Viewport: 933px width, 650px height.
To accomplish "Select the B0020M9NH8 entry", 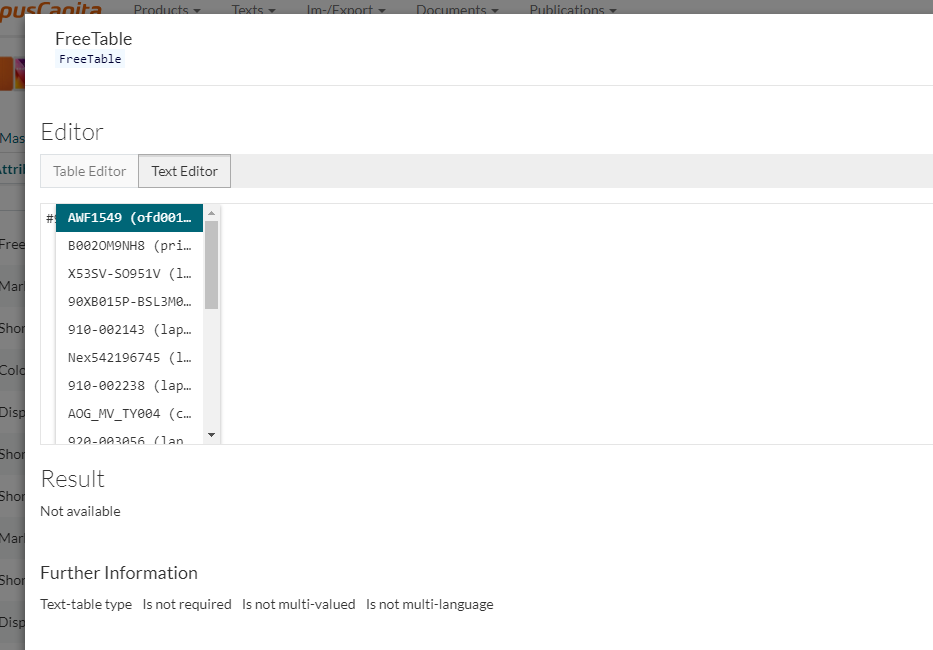I will [x=128, y=245].
